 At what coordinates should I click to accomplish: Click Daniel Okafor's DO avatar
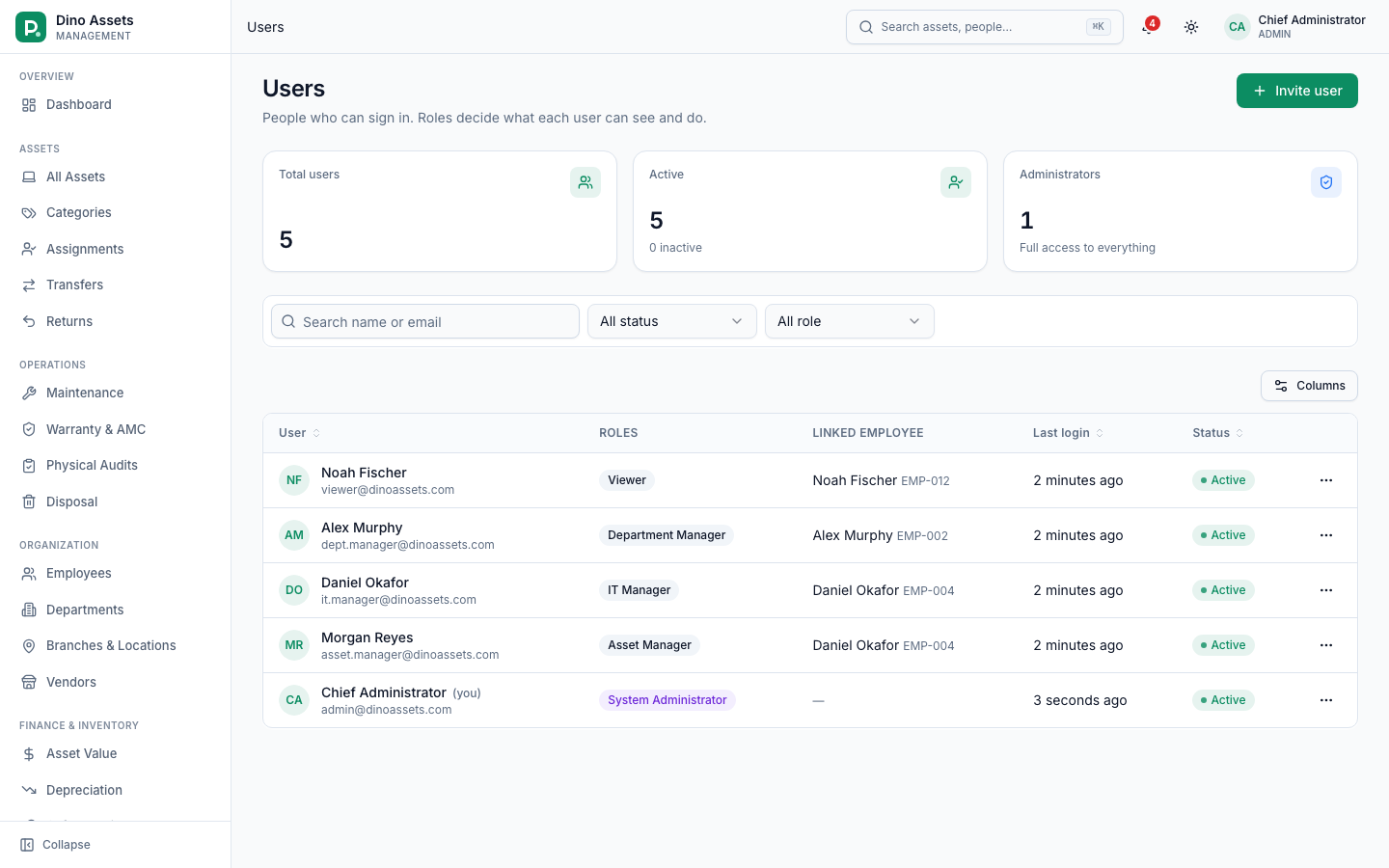(294, 590)
